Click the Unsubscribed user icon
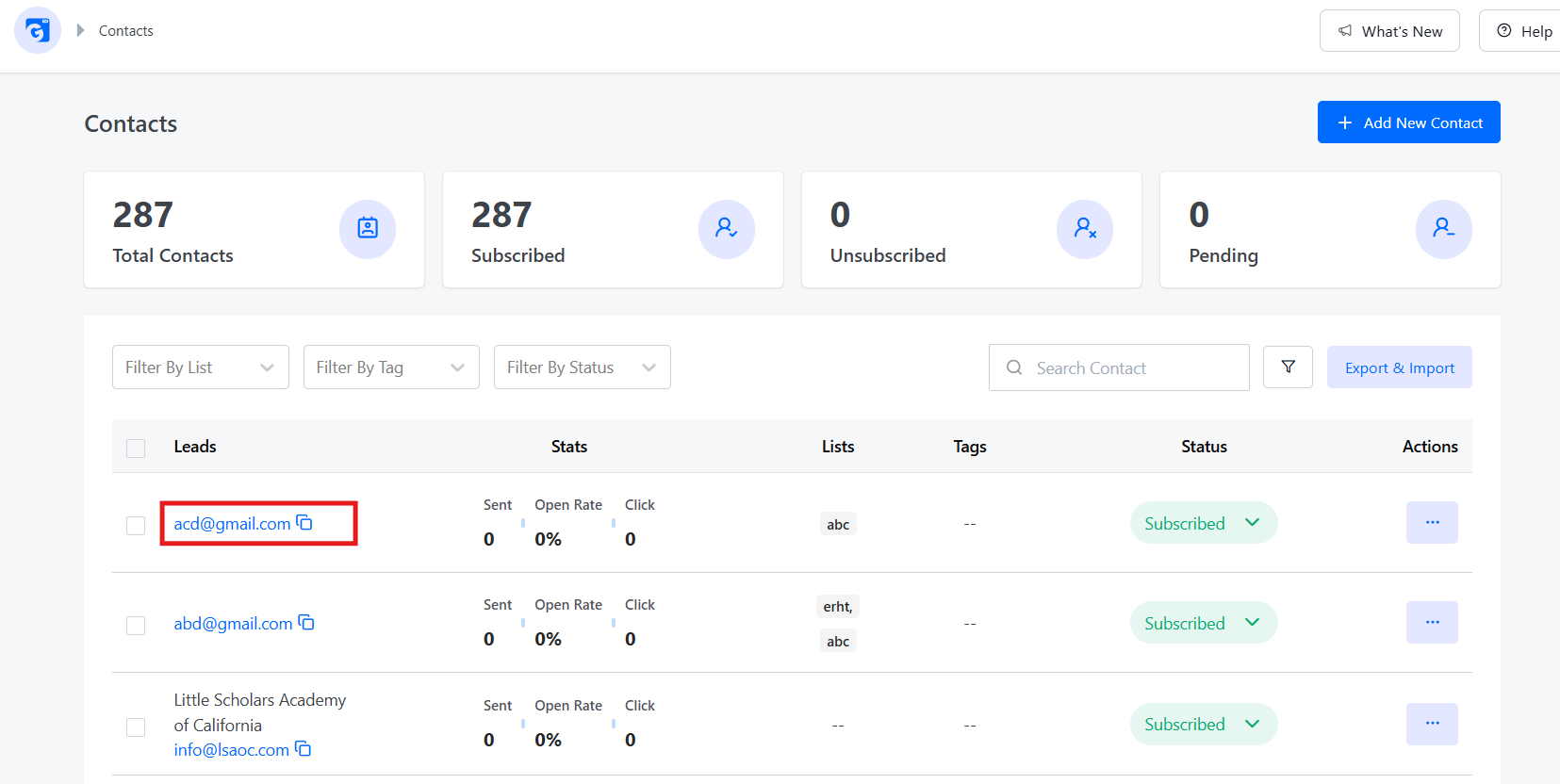Viewport: 1560px width, 784px height. 1085,229
